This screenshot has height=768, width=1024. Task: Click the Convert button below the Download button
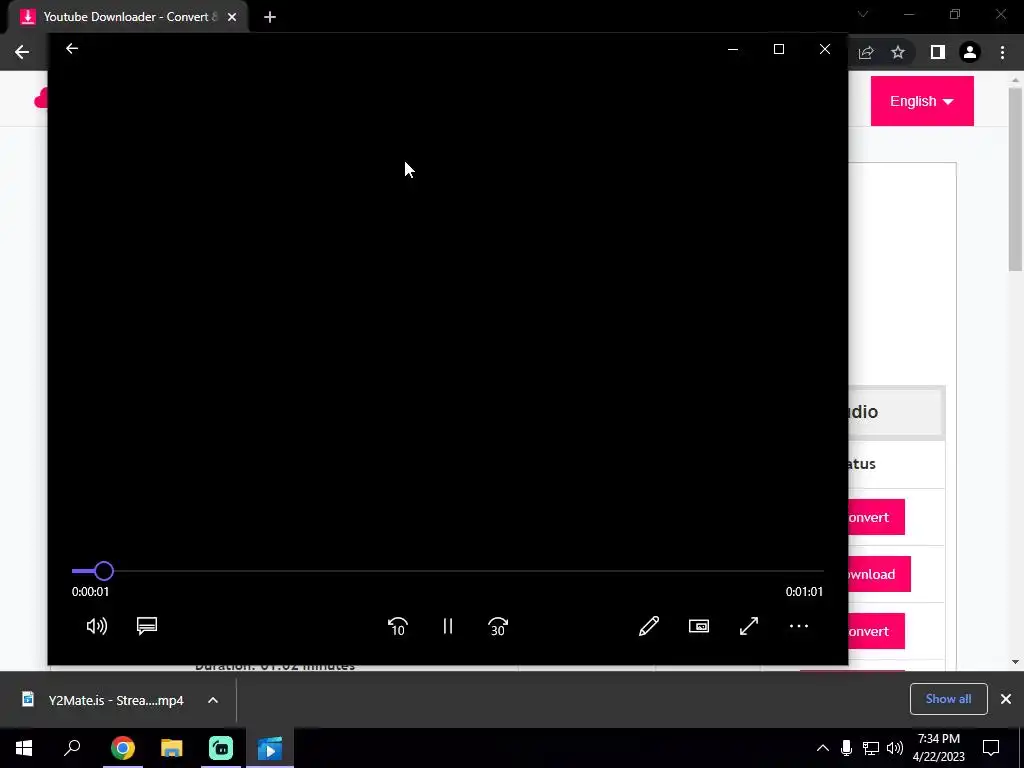click(876, 631)
